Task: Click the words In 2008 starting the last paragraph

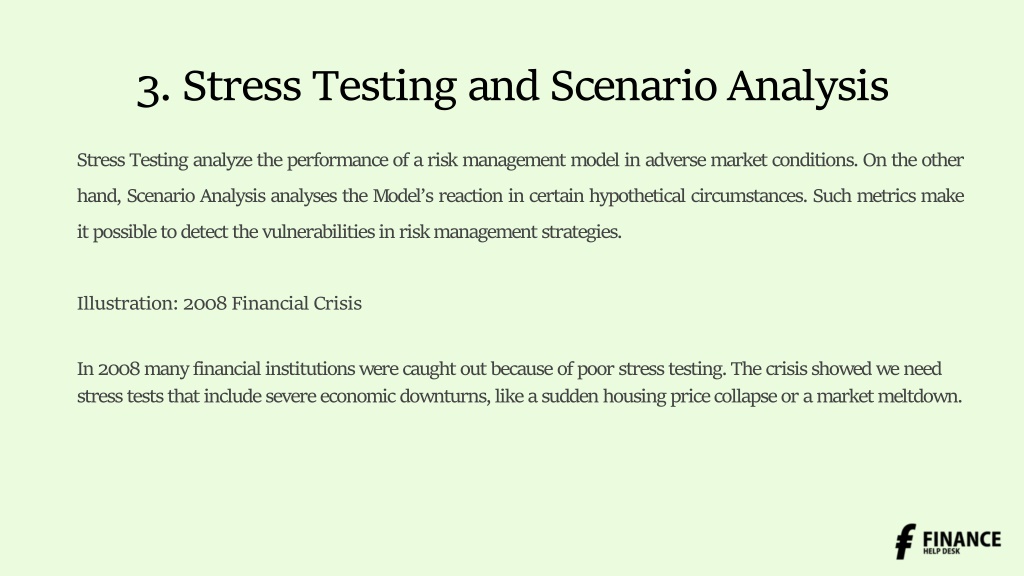Action: click(108, 368)
